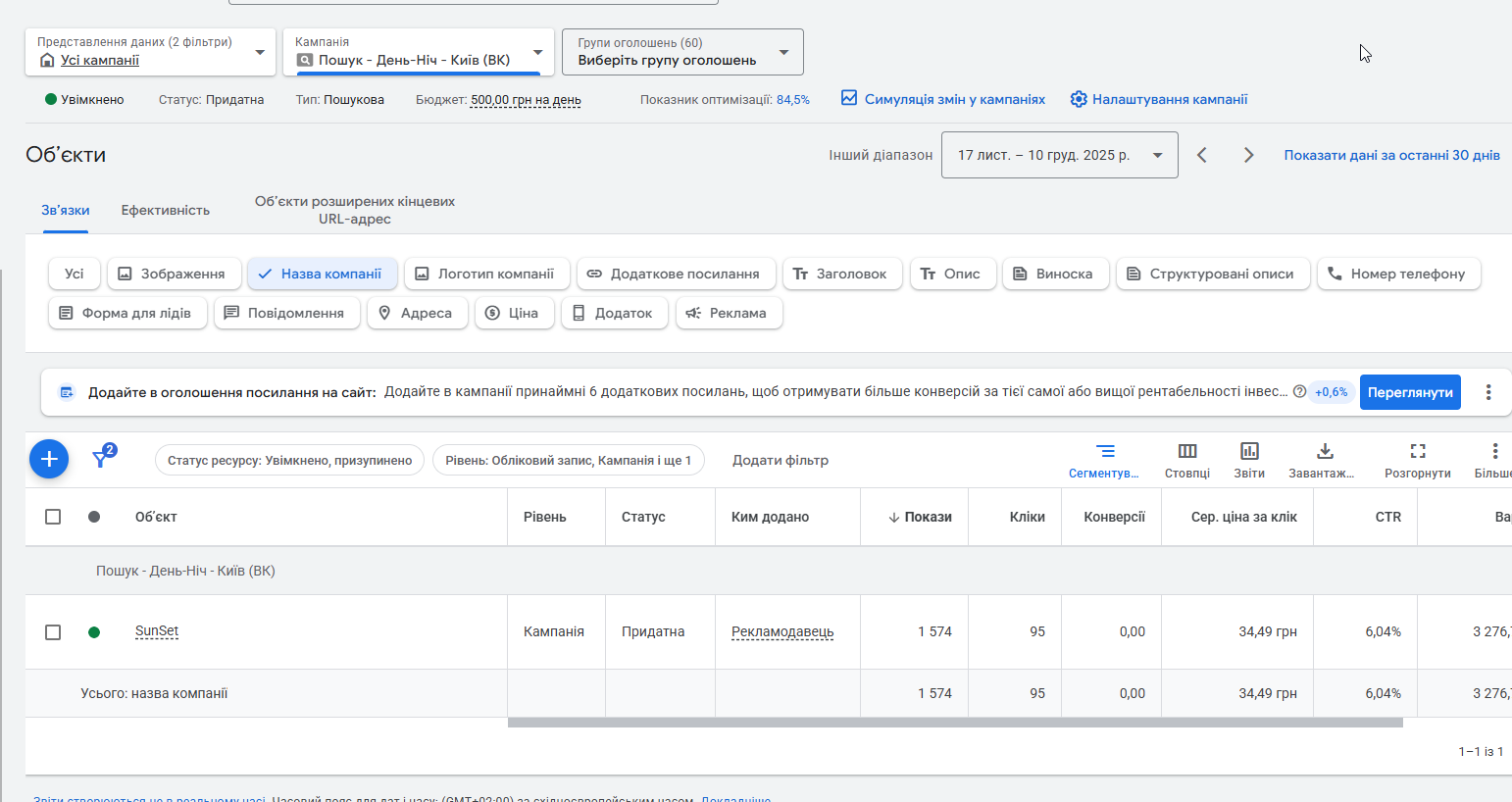Open the Кампанія selector dropdown
Viewport: 1512px width, 802px height.
tap(419, 52)
